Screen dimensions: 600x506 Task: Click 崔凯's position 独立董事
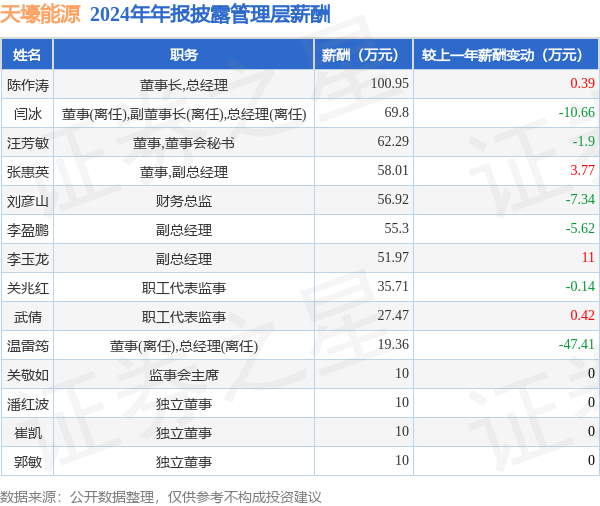click(x=184, y=433)
